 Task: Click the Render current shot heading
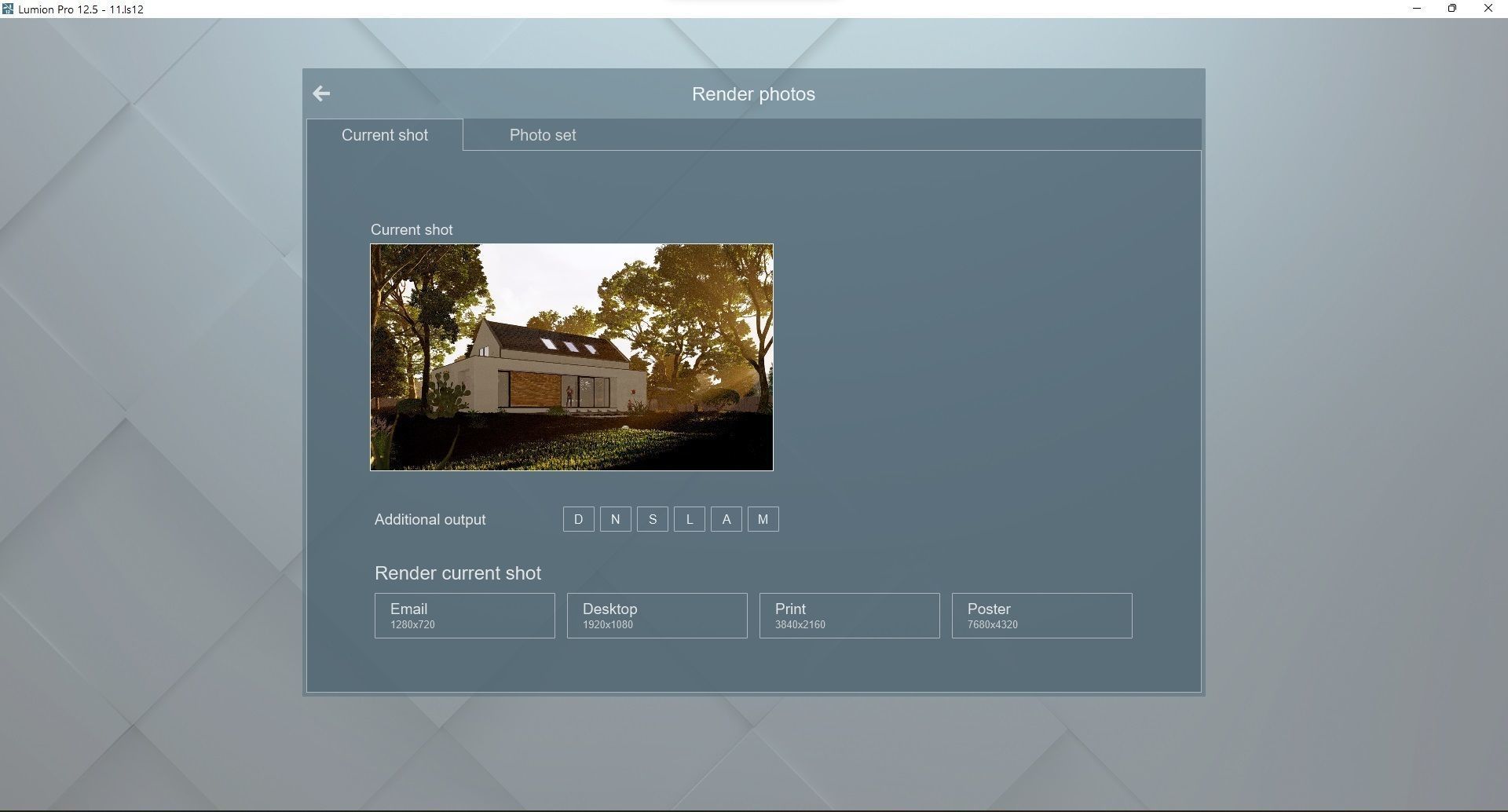pos(458,573)
